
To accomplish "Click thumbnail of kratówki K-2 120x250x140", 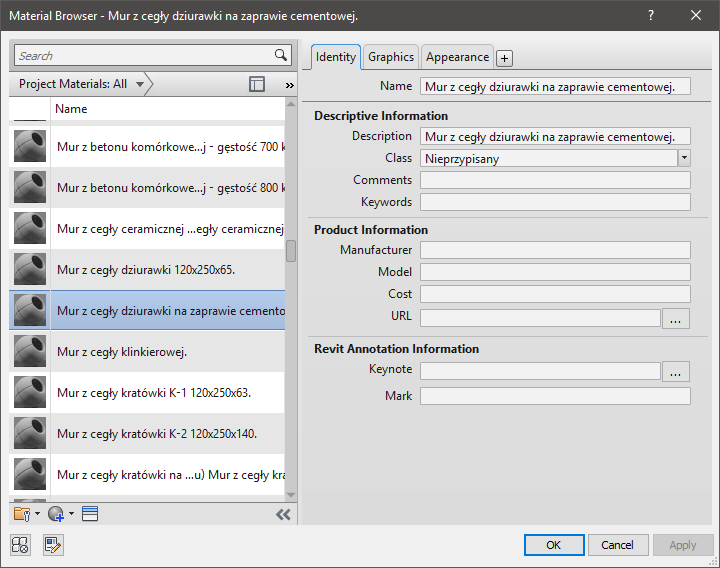I will click(x=30, y=433).
